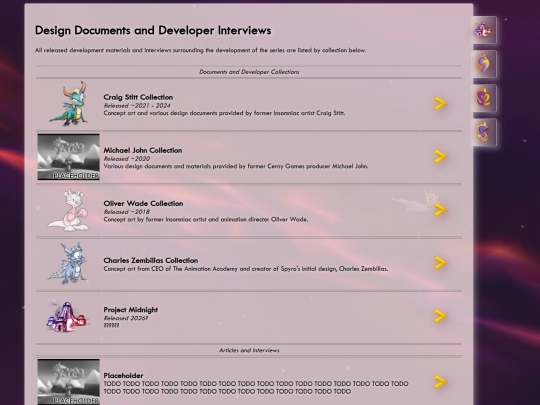Open the Craig Stitt Collection title
This screenshot has width=540, height=405.
[x=138, y=97]
